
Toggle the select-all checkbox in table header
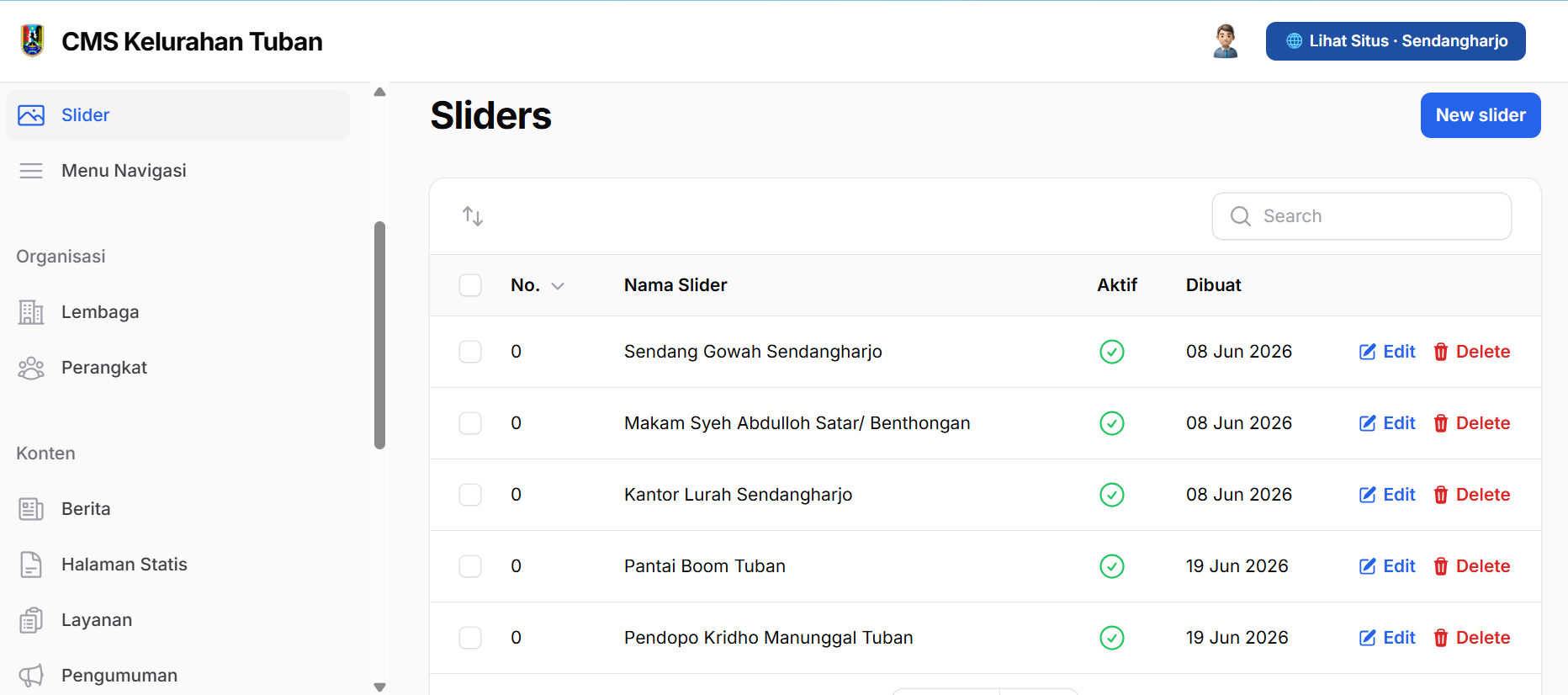click(470, 285)
